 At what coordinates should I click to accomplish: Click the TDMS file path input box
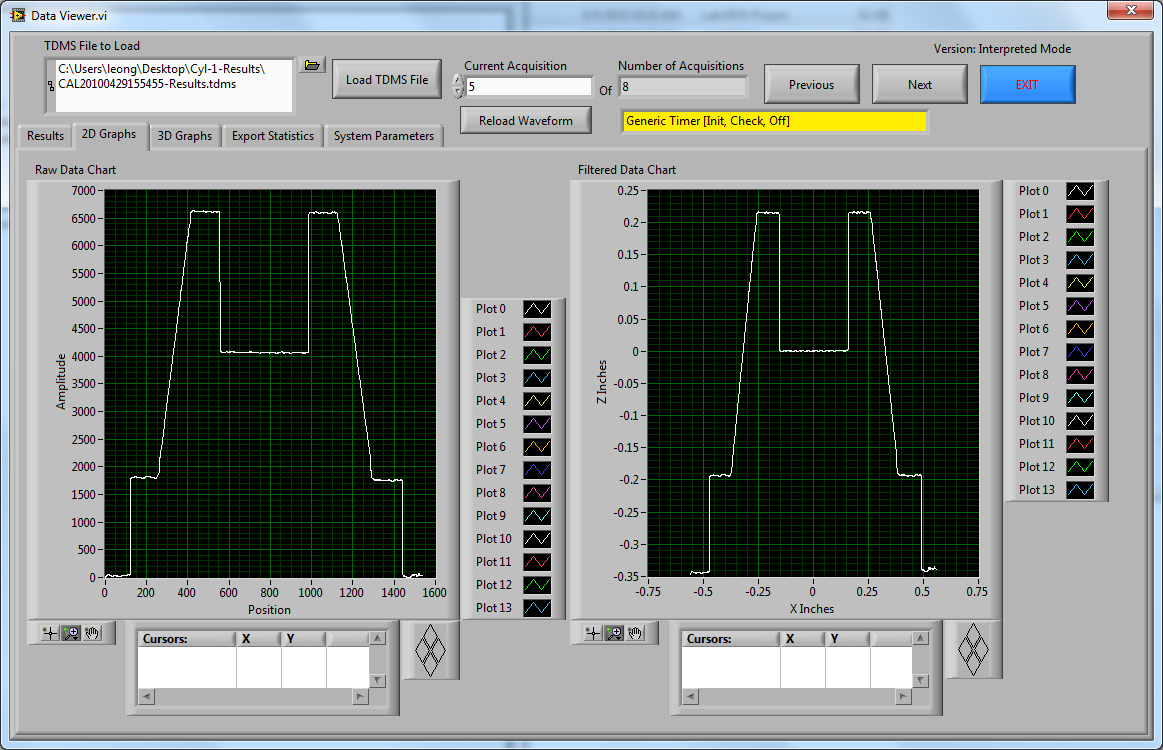[x=174, y=85]
